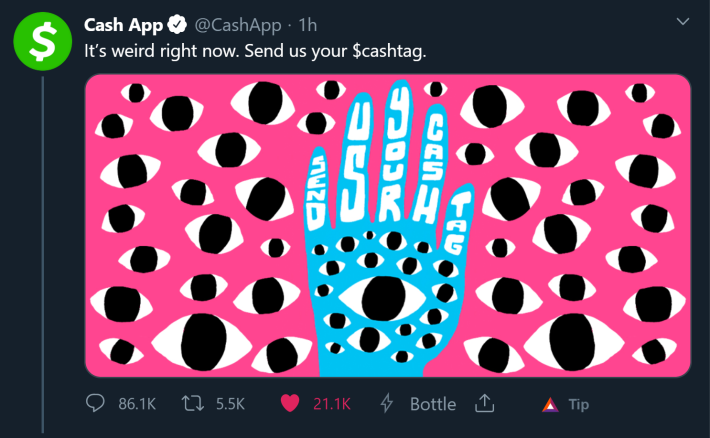Open Cash App green dollar avatar
Image resolution: width=710 pixels, height=438 pixels.
tap(43, 41)
